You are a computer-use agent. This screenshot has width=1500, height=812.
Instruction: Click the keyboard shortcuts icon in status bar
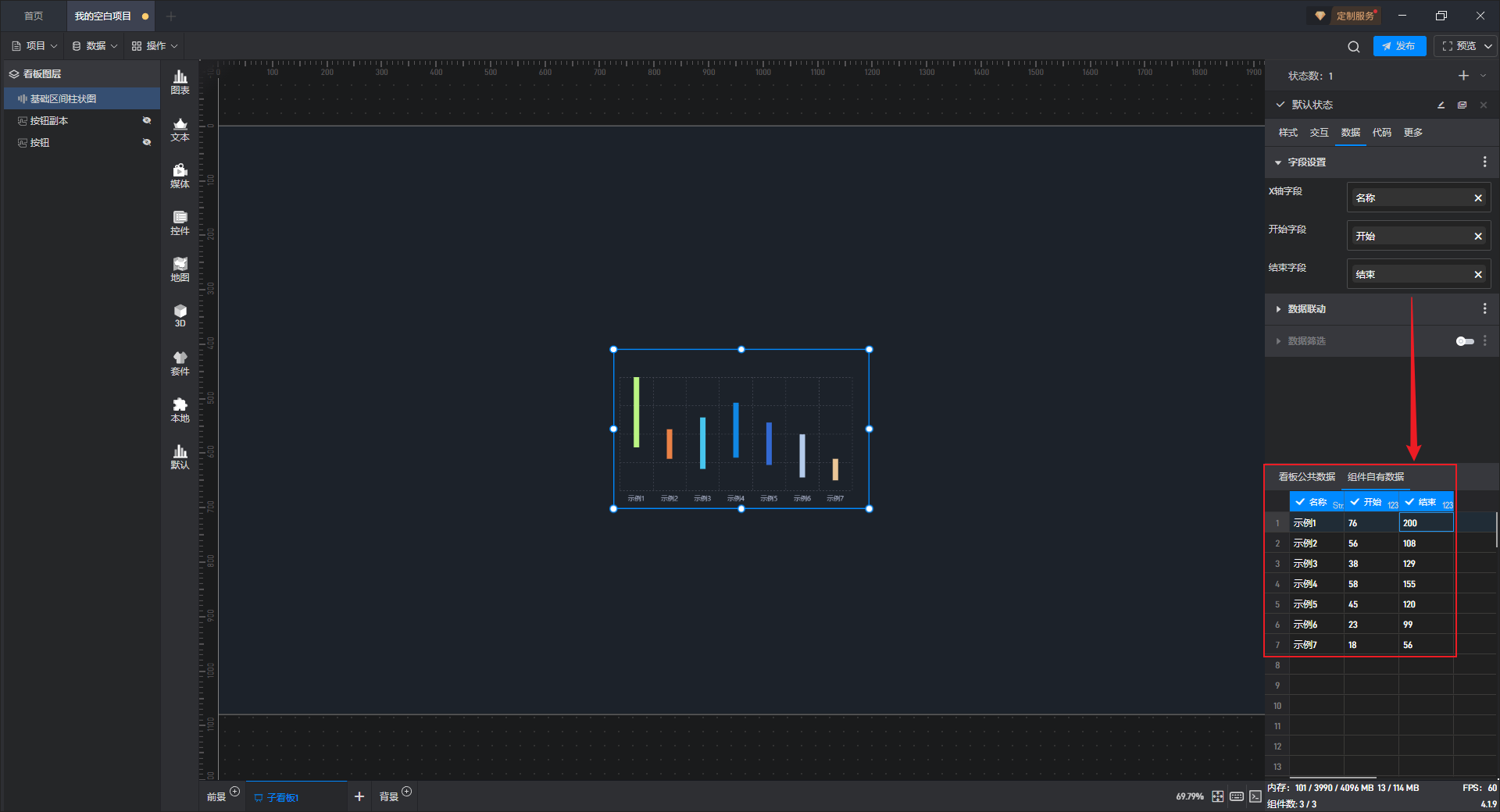click(1236, 796)
